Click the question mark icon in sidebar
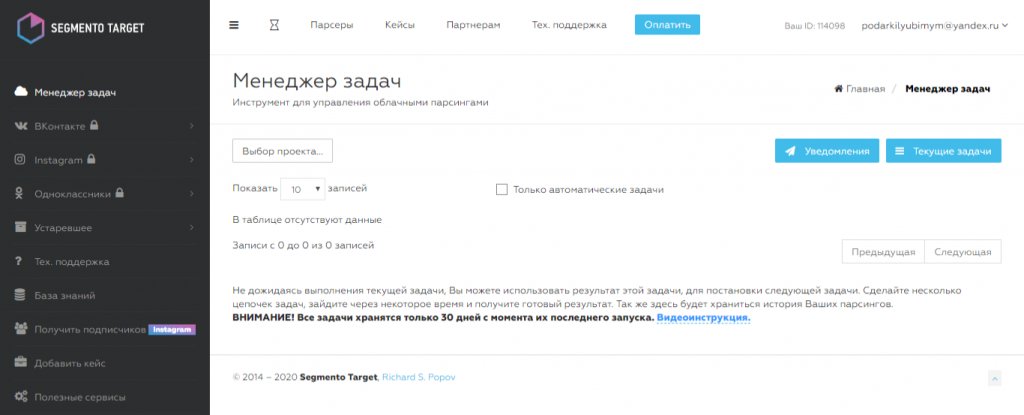1024x415 pixels. pyautogui.click(x=20, y=261)
